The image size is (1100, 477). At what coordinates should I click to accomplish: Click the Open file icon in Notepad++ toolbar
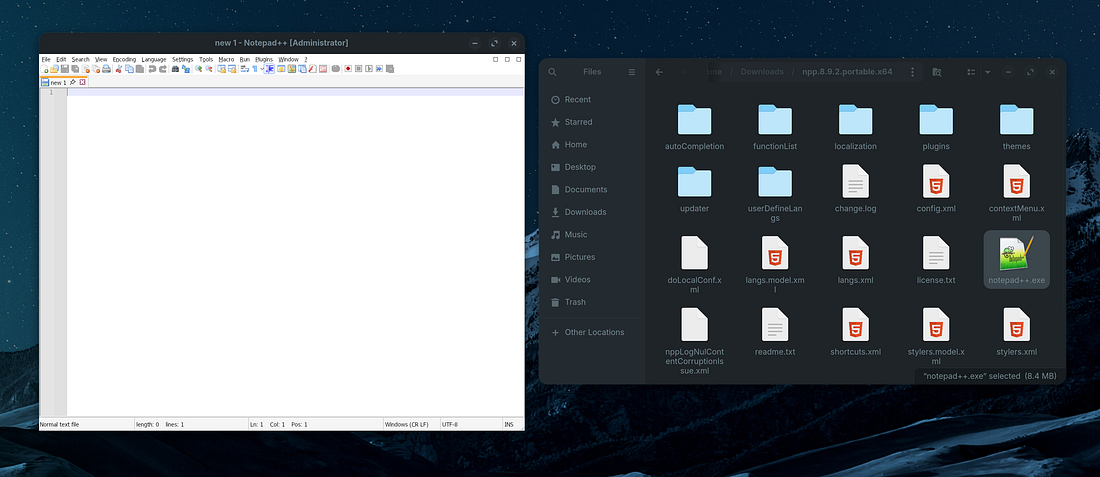tap(54, 69)
